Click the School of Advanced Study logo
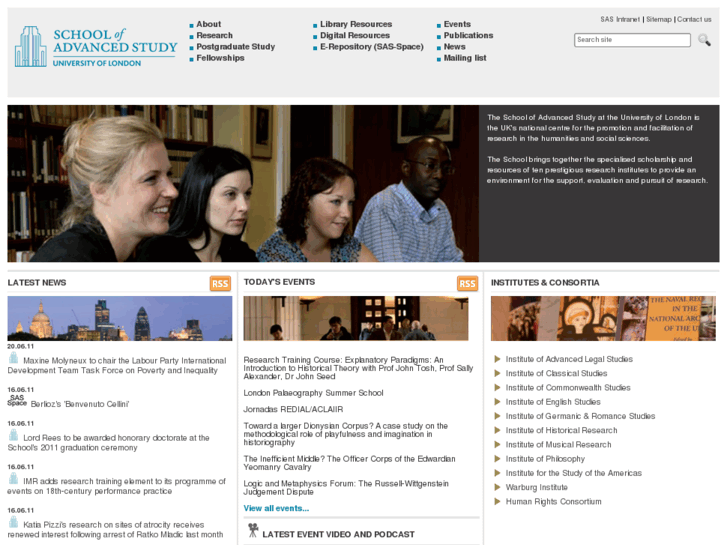Screen dimensions: 727x545 coord(96,46)
